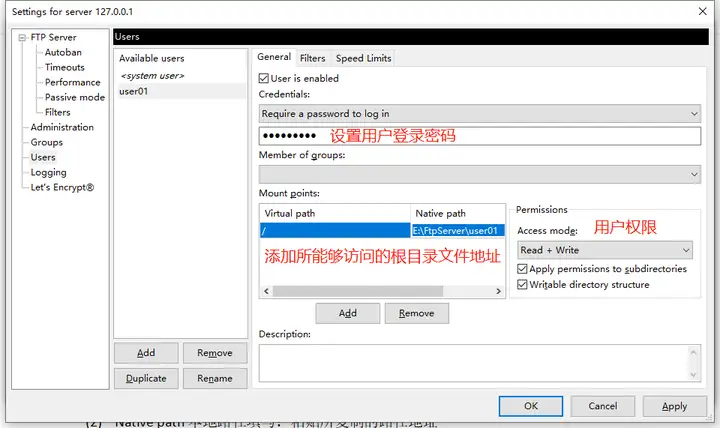
Task: Click the Native path column header
Action: pos(458,214)
